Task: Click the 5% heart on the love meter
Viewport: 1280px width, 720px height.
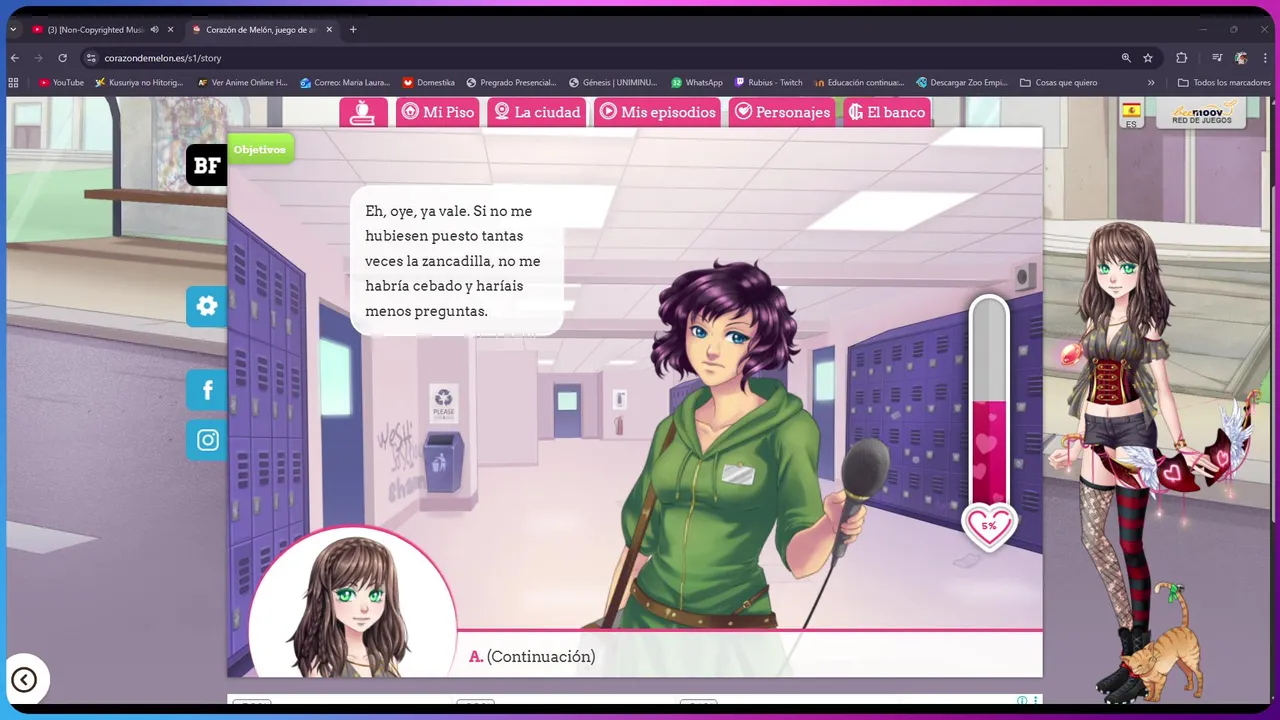Action: (x=989, y=526)
